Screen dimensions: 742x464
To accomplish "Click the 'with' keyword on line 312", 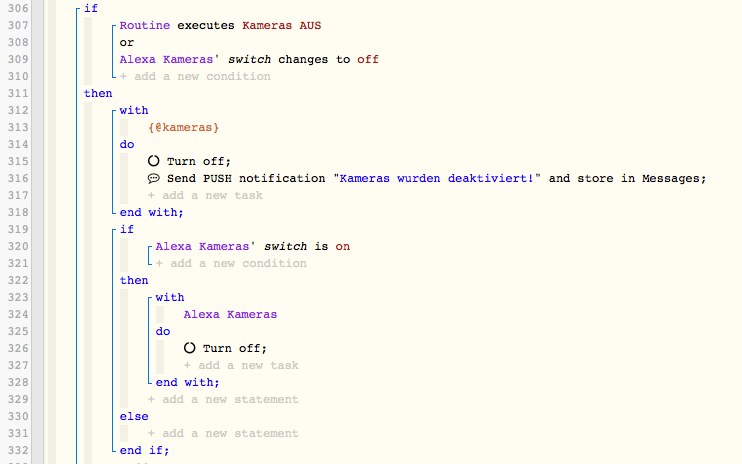I will (134, 110).
